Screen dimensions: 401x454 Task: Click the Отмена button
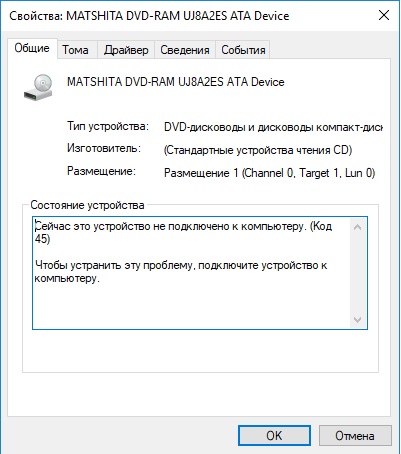click(355, 435)
